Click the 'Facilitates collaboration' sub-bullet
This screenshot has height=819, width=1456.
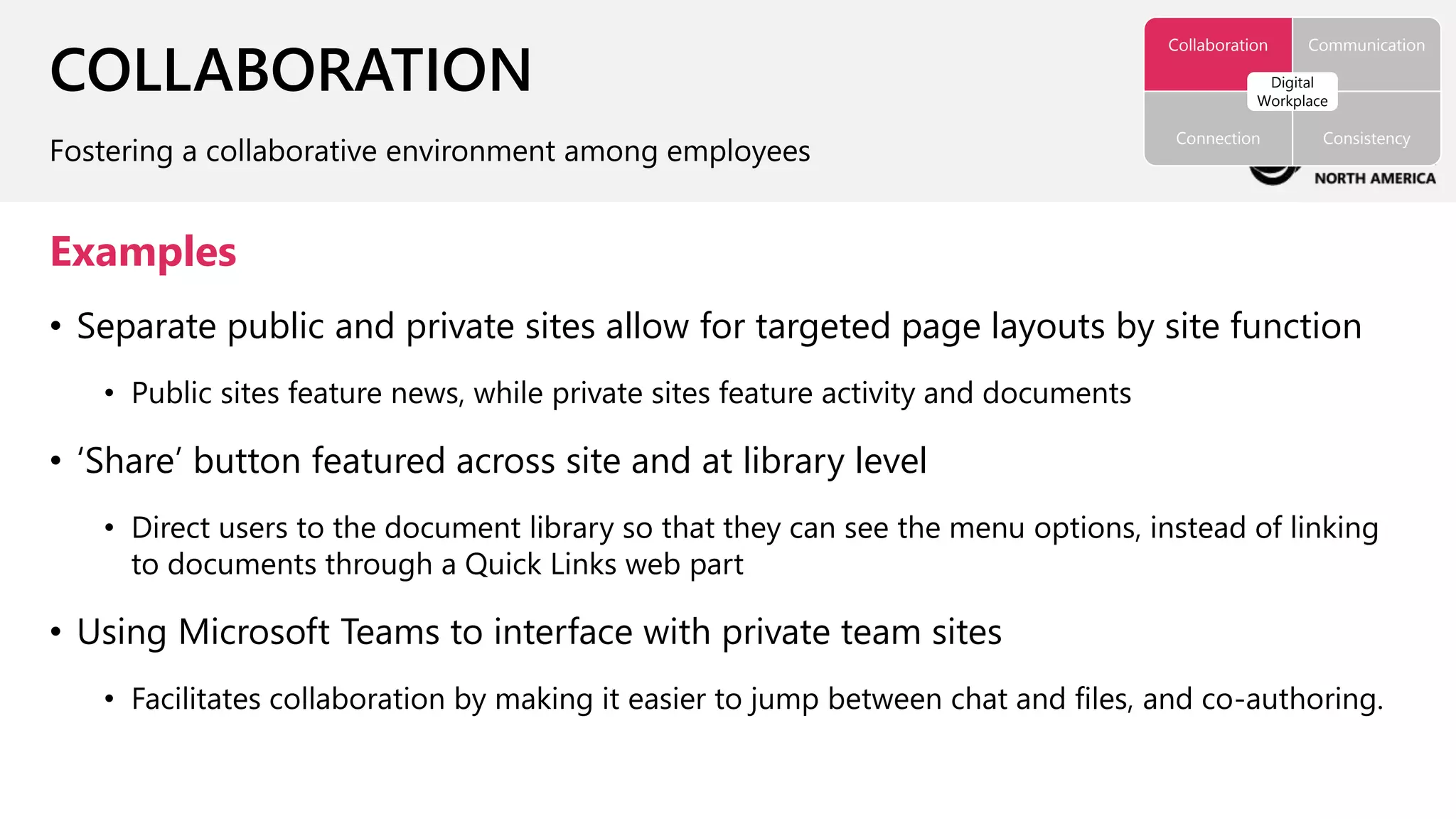point(758,699)
